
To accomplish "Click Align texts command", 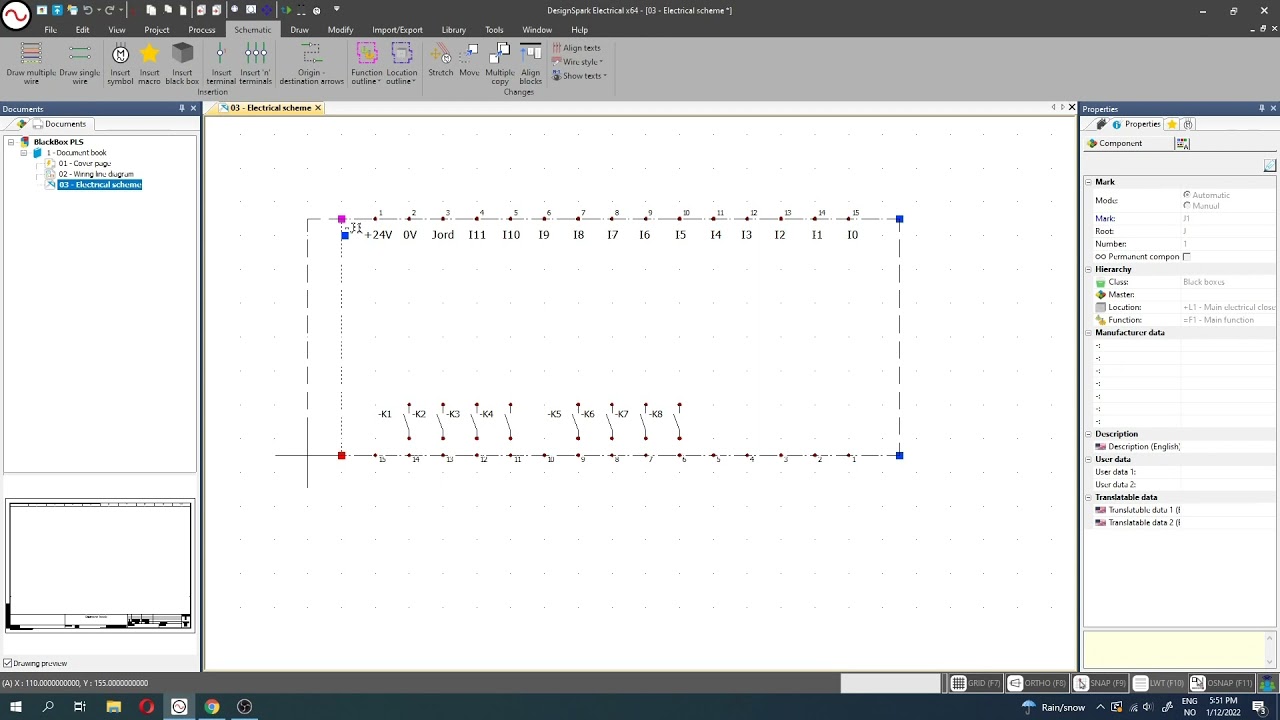I will pos(577,48).
